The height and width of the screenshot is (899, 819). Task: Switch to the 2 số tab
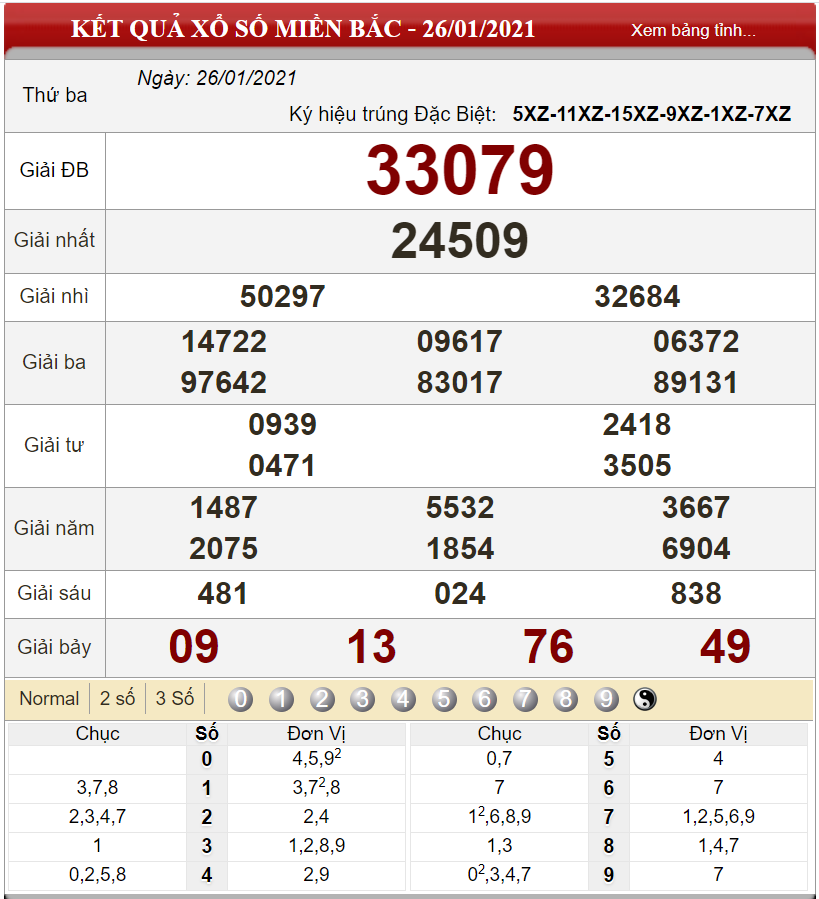click(x=118, y=698)
